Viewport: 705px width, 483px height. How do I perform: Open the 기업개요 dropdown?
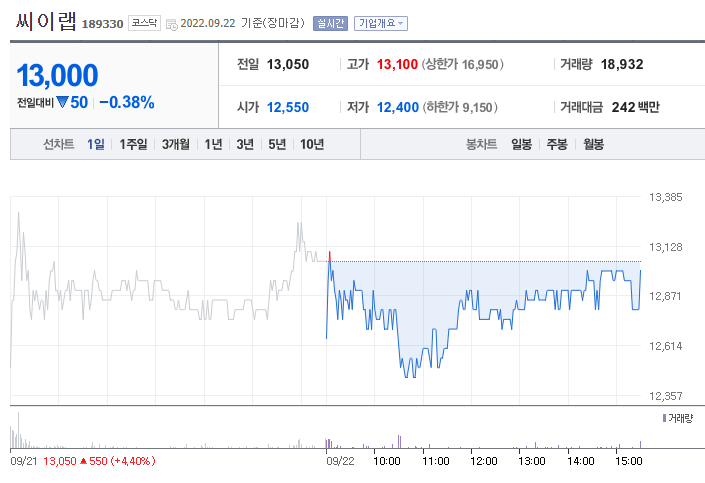pos(381,23)
